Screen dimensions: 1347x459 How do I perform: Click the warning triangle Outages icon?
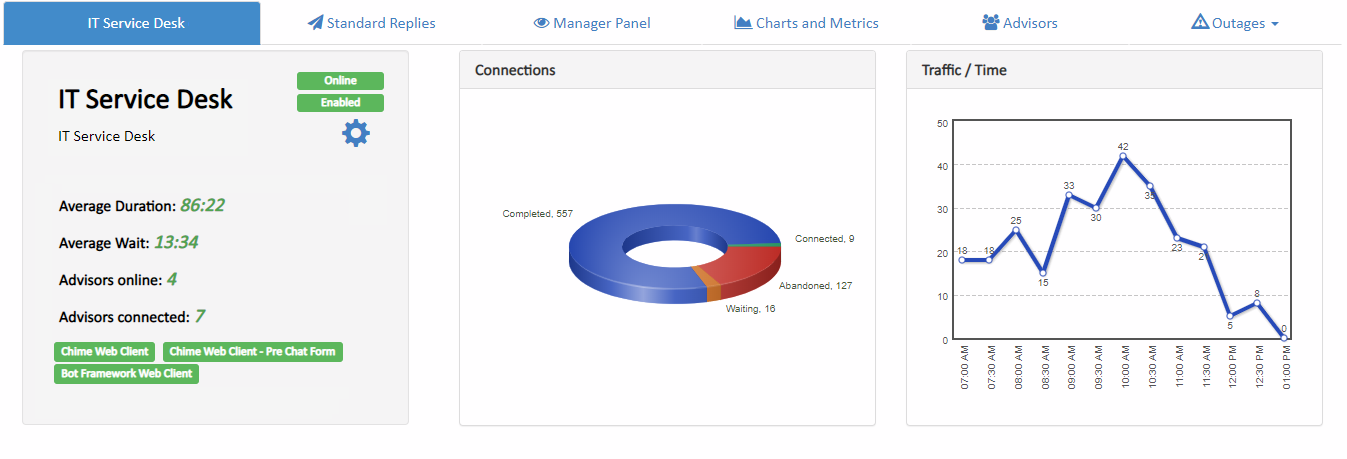pyautogui.click(x=1200, y=23)
